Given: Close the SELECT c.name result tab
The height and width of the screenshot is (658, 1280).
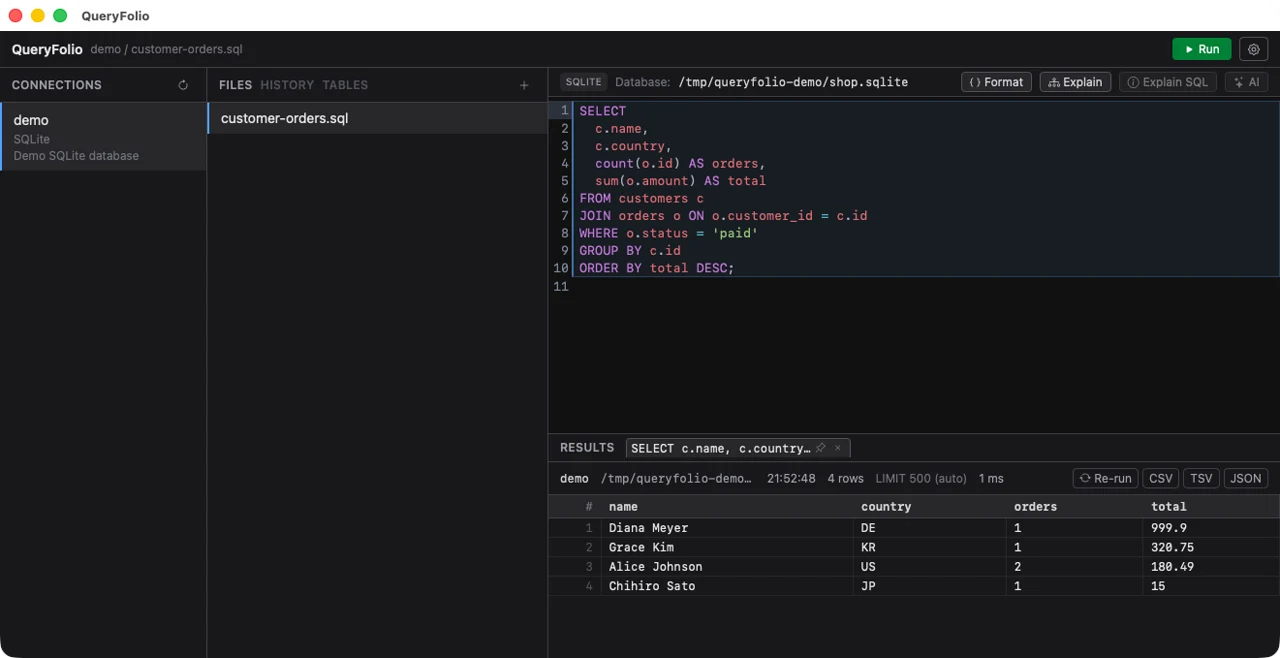Looking at the screenshot, I should [x=838, y=448].
